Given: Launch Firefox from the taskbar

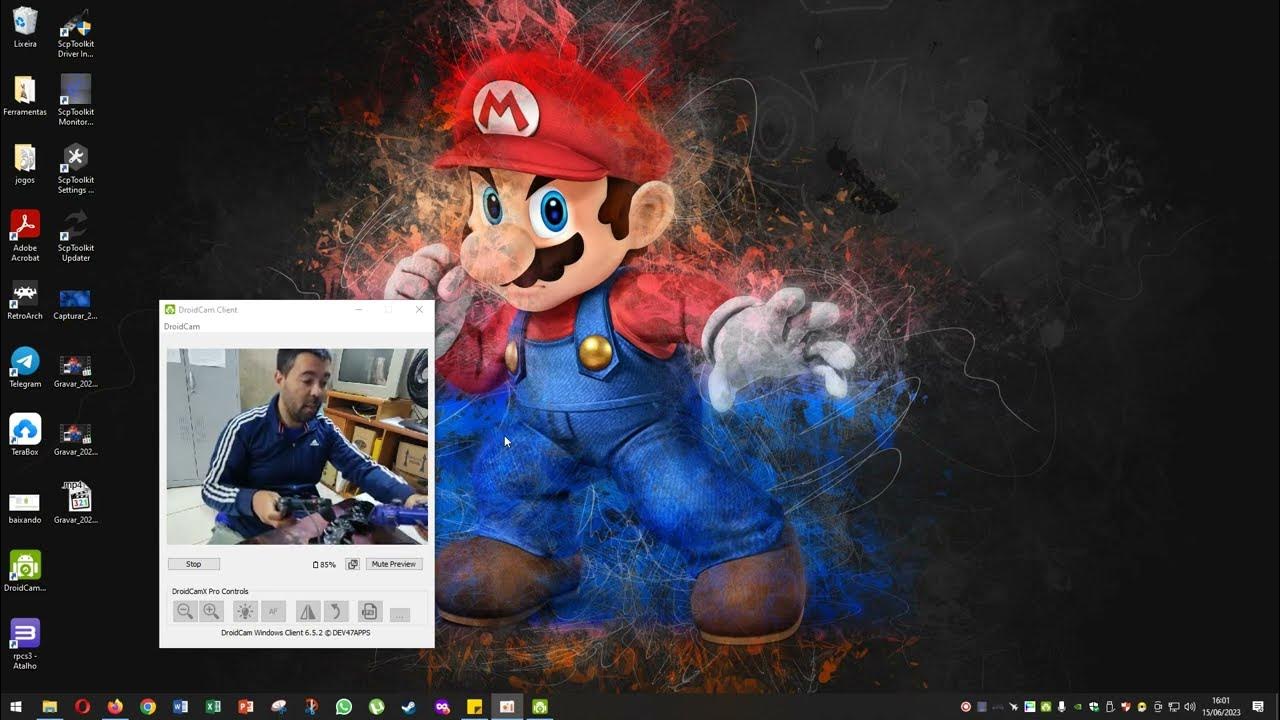Looking at the screenshot, I should [x=115, y=707].
